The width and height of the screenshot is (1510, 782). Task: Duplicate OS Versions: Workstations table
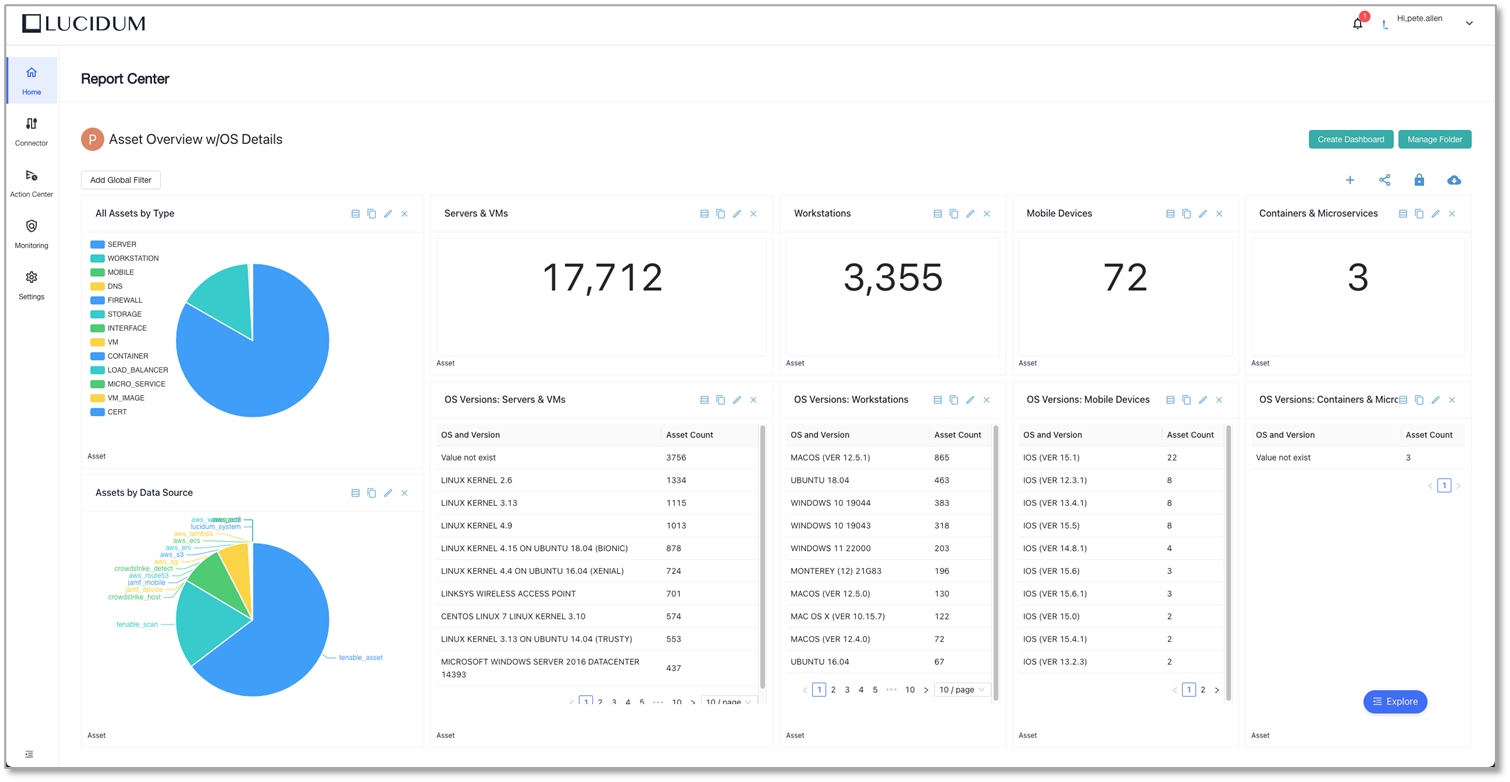coord(954,400)
